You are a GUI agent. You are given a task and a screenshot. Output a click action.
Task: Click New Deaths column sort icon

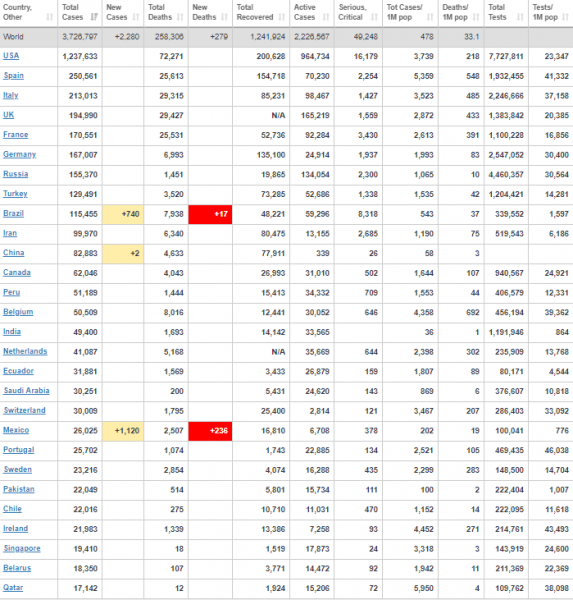(224, 17)
